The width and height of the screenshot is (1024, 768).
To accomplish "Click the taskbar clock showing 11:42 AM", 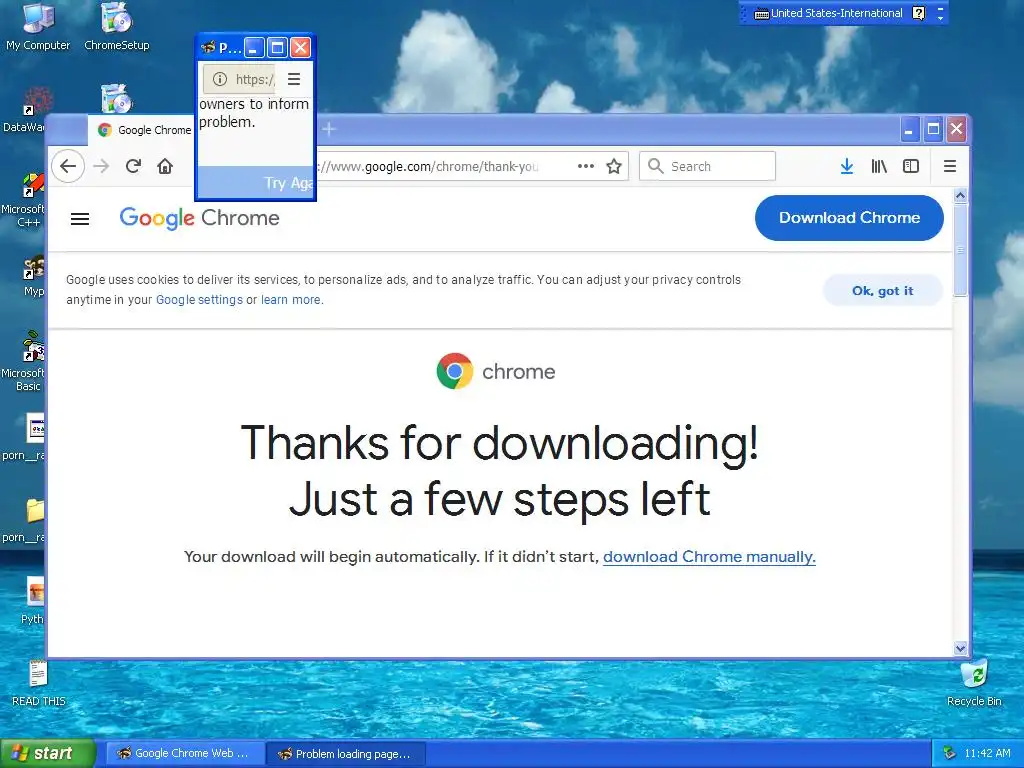I will tap(987, 753).
